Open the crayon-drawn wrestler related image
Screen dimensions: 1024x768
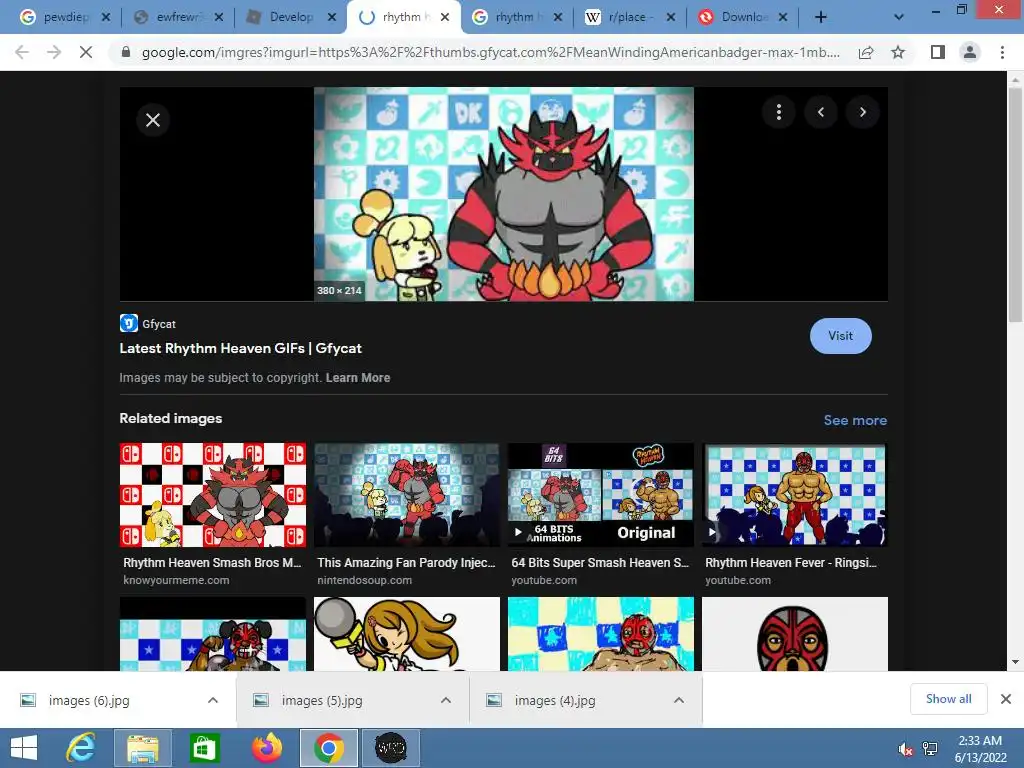coord(601,633)
